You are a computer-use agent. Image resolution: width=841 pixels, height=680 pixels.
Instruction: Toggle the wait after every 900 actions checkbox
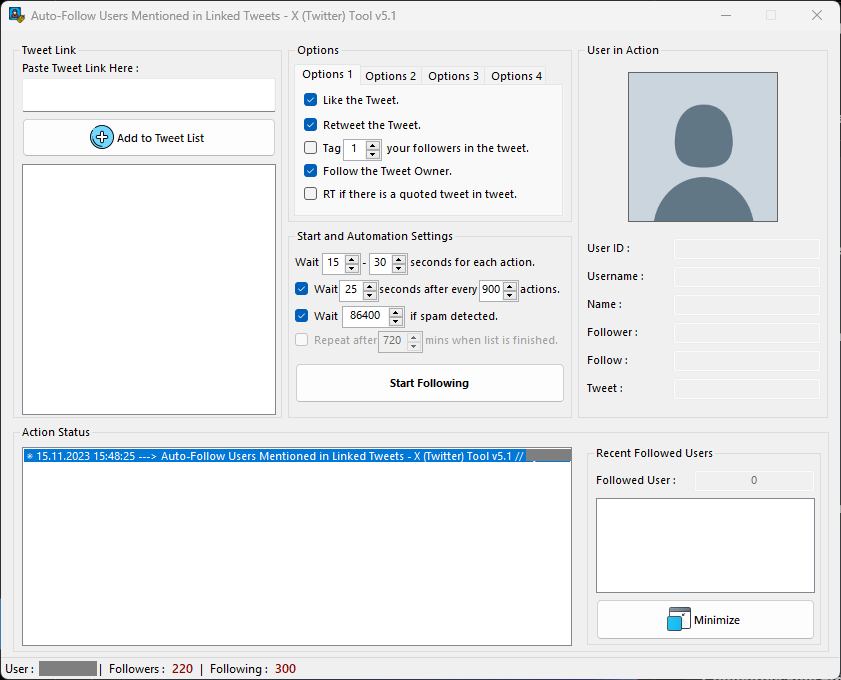[x=301, y=289]
